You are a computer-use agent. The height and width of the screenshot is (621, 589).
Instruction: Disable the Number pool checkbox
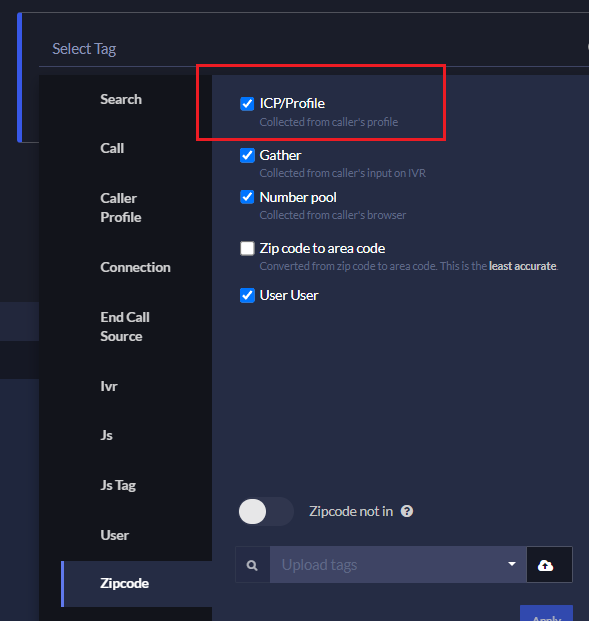coord(247,197)
